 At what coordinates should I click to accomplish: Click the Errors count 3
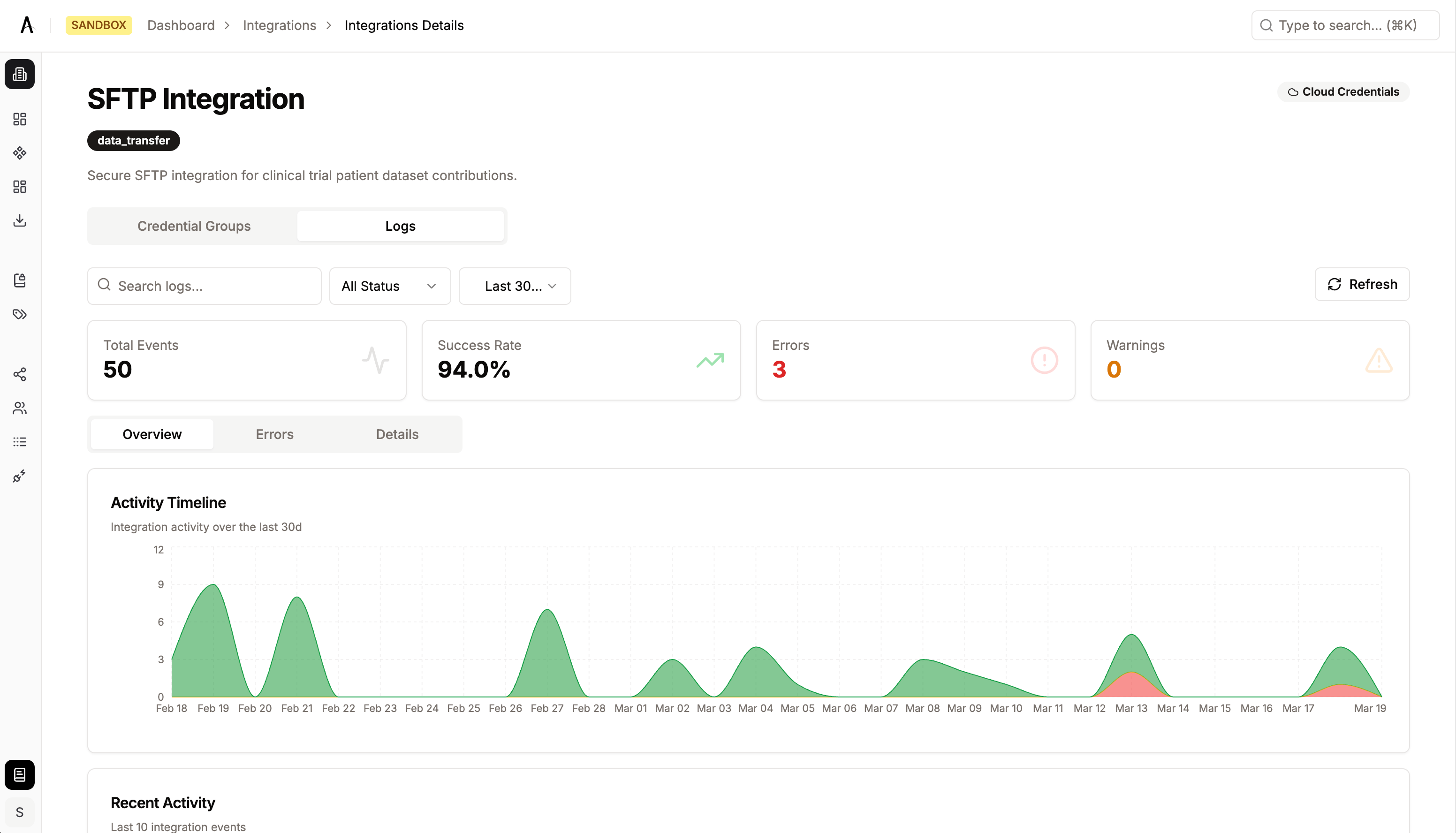[x=779, y=370]
